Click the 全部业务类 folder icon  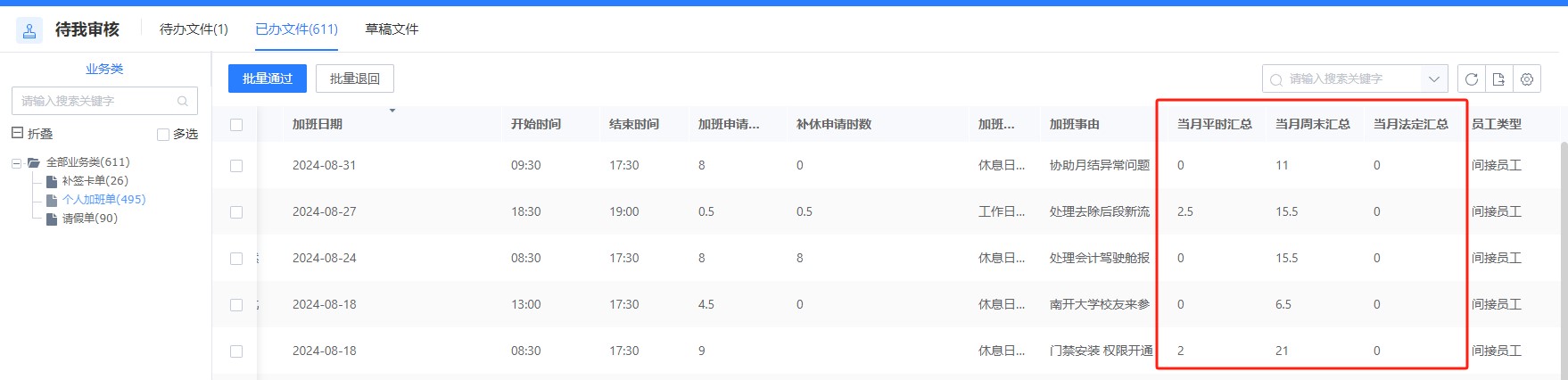click(x=34, y=162)
